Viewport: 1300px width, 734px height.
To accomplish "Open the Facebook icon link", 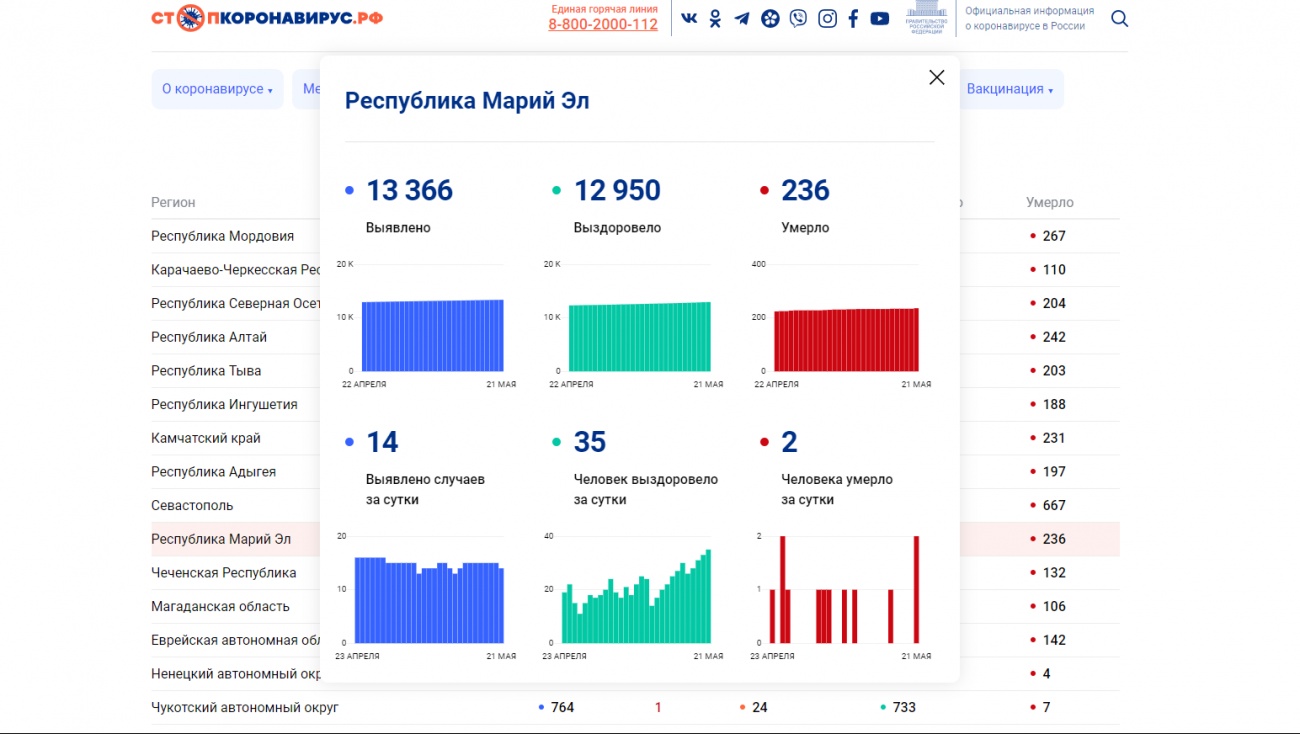I will tap(853, 18).
